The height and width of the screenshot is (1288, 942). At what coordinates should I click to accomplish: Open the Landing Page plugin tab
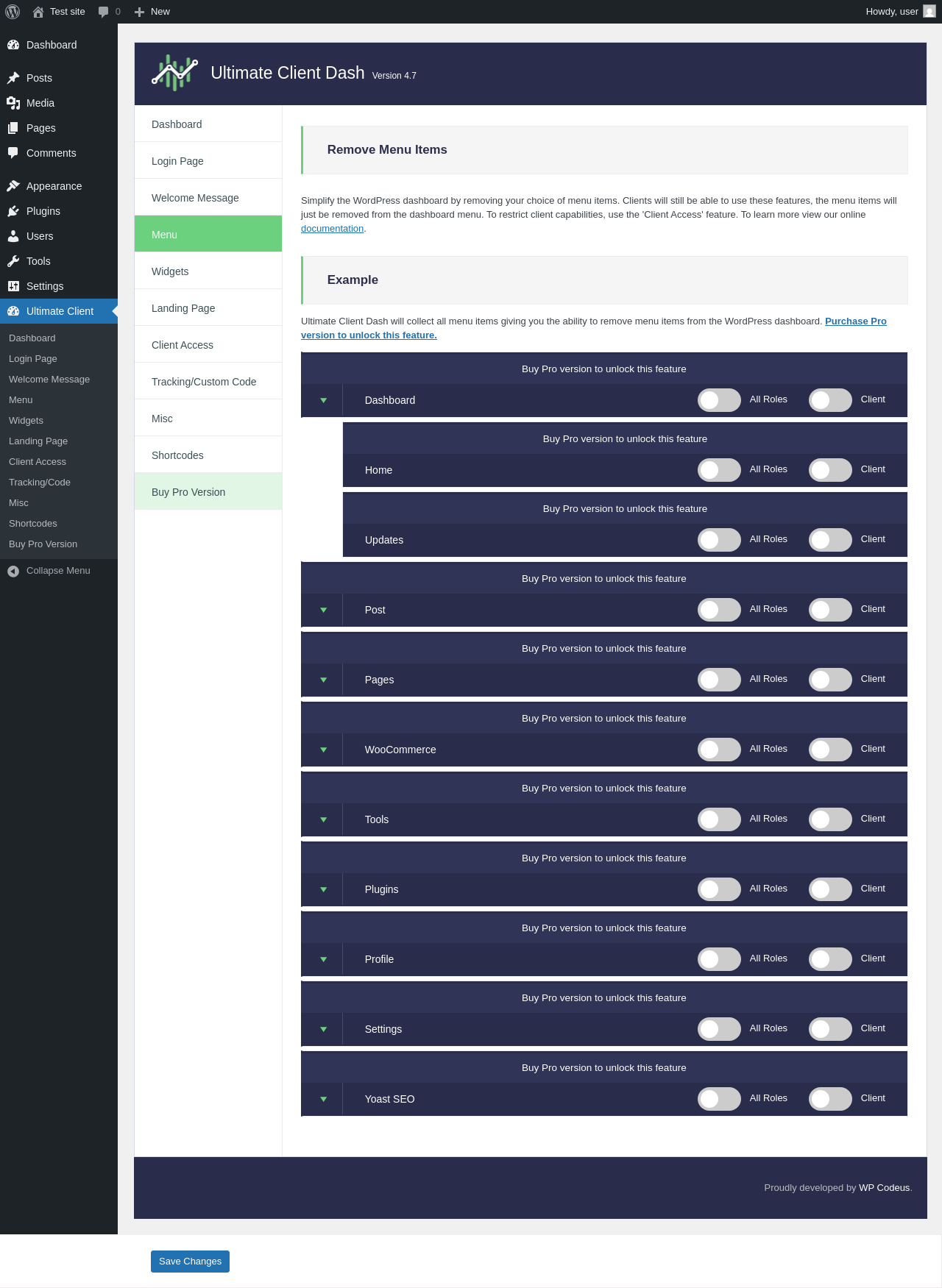tap(208, 307)
